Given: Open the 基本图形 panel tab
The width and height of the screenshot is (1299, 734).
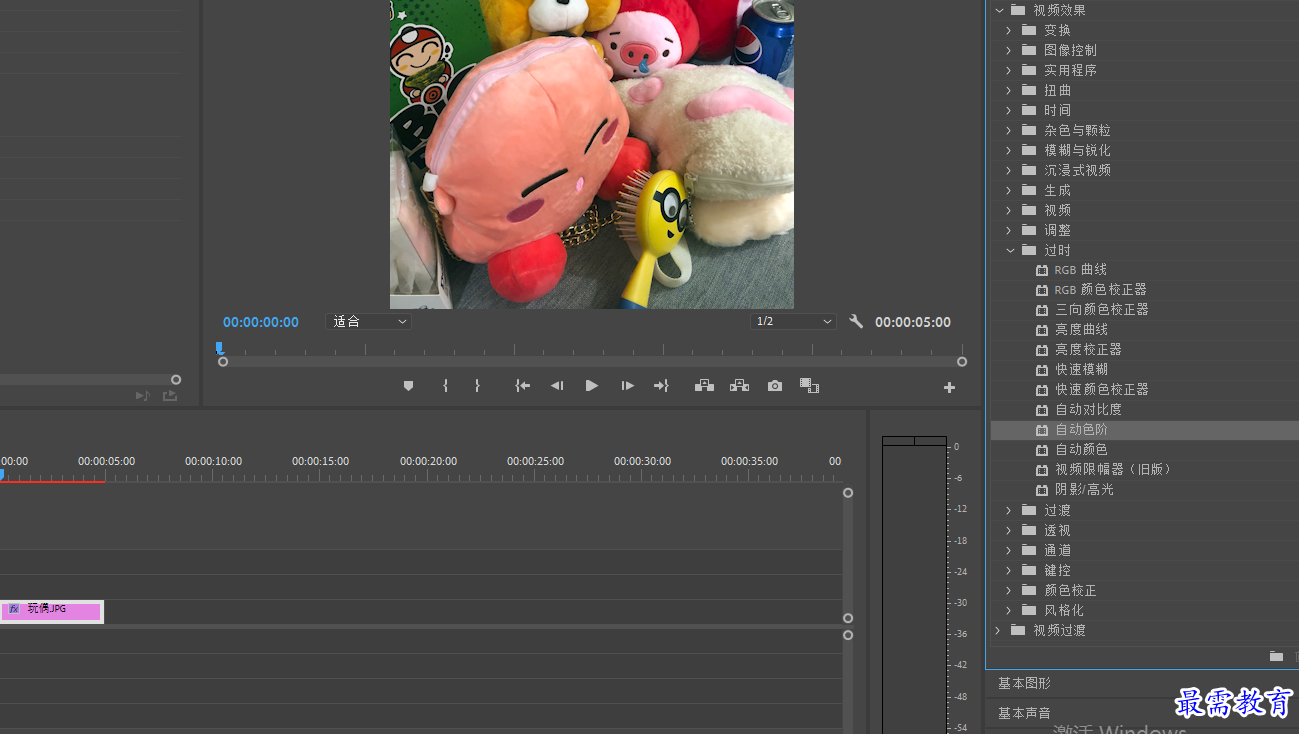Looking at the screenshot, I should [x=1024, y=683].
